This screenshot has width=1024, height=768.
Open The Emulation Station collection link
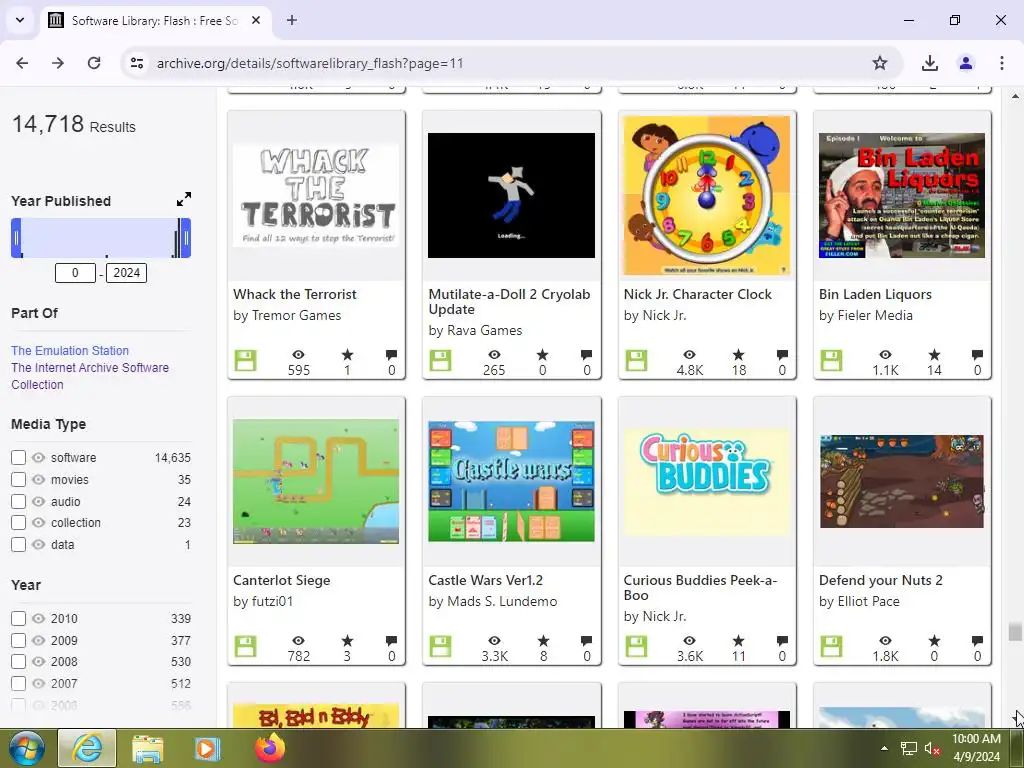point(70,351)
